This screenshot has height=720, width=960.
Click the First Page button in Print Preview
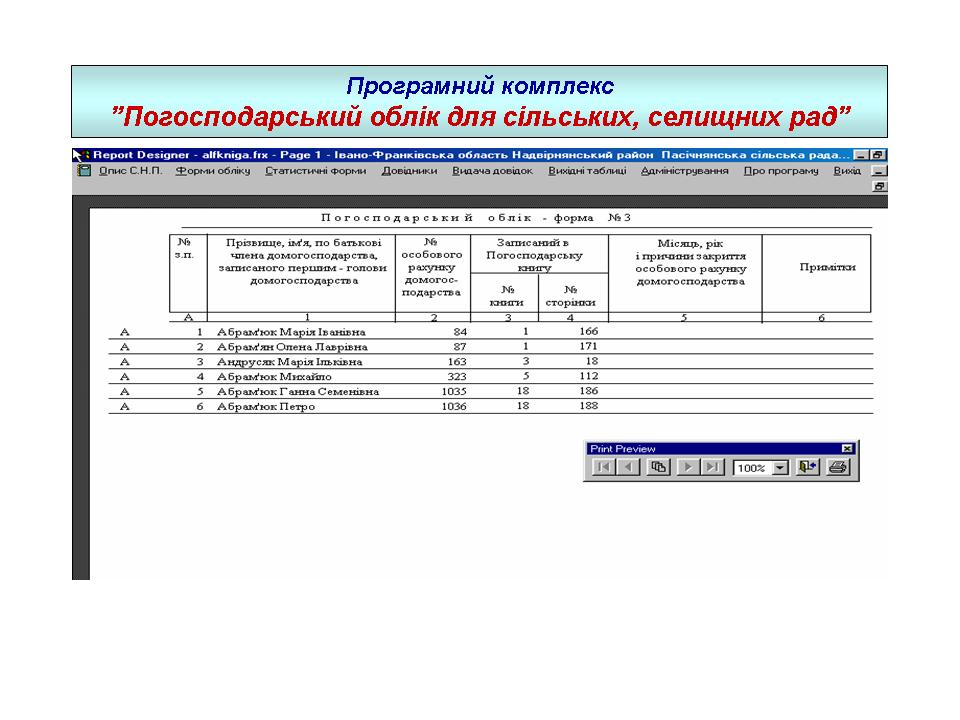603,467
